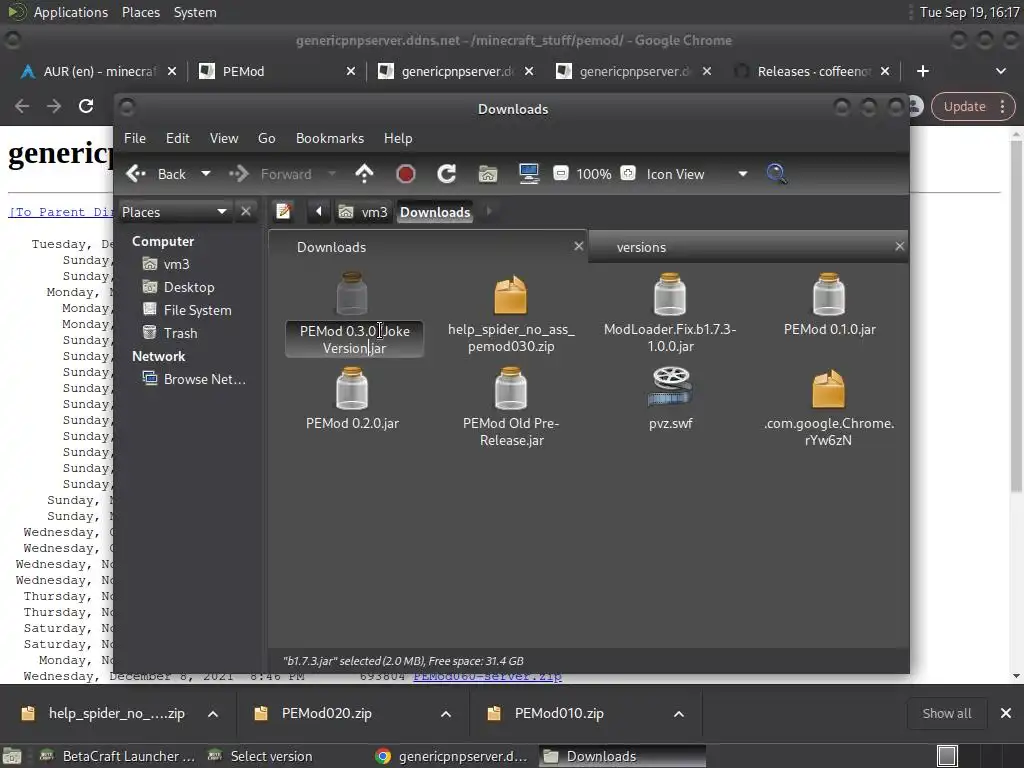Open the Bookmarks menu
This screenshot has width=1024, height=768.
click(x=330, y=138)
